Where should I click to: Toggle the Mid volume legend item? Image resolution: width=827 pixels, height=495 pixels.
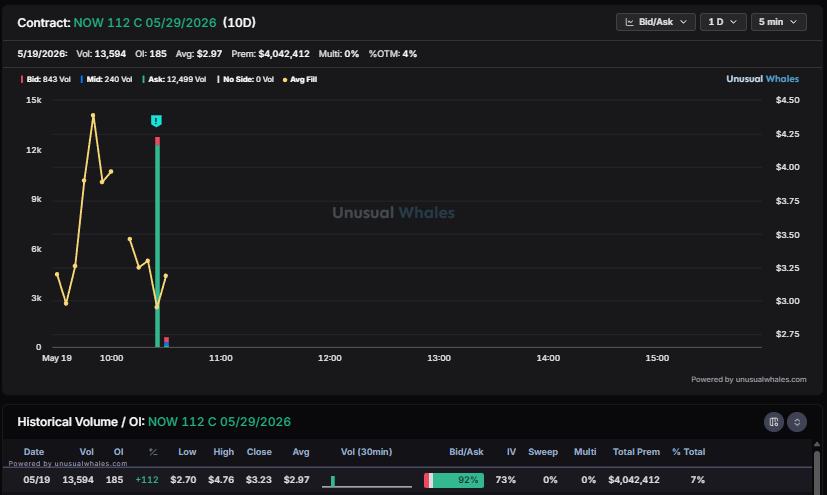click(107, 80)
